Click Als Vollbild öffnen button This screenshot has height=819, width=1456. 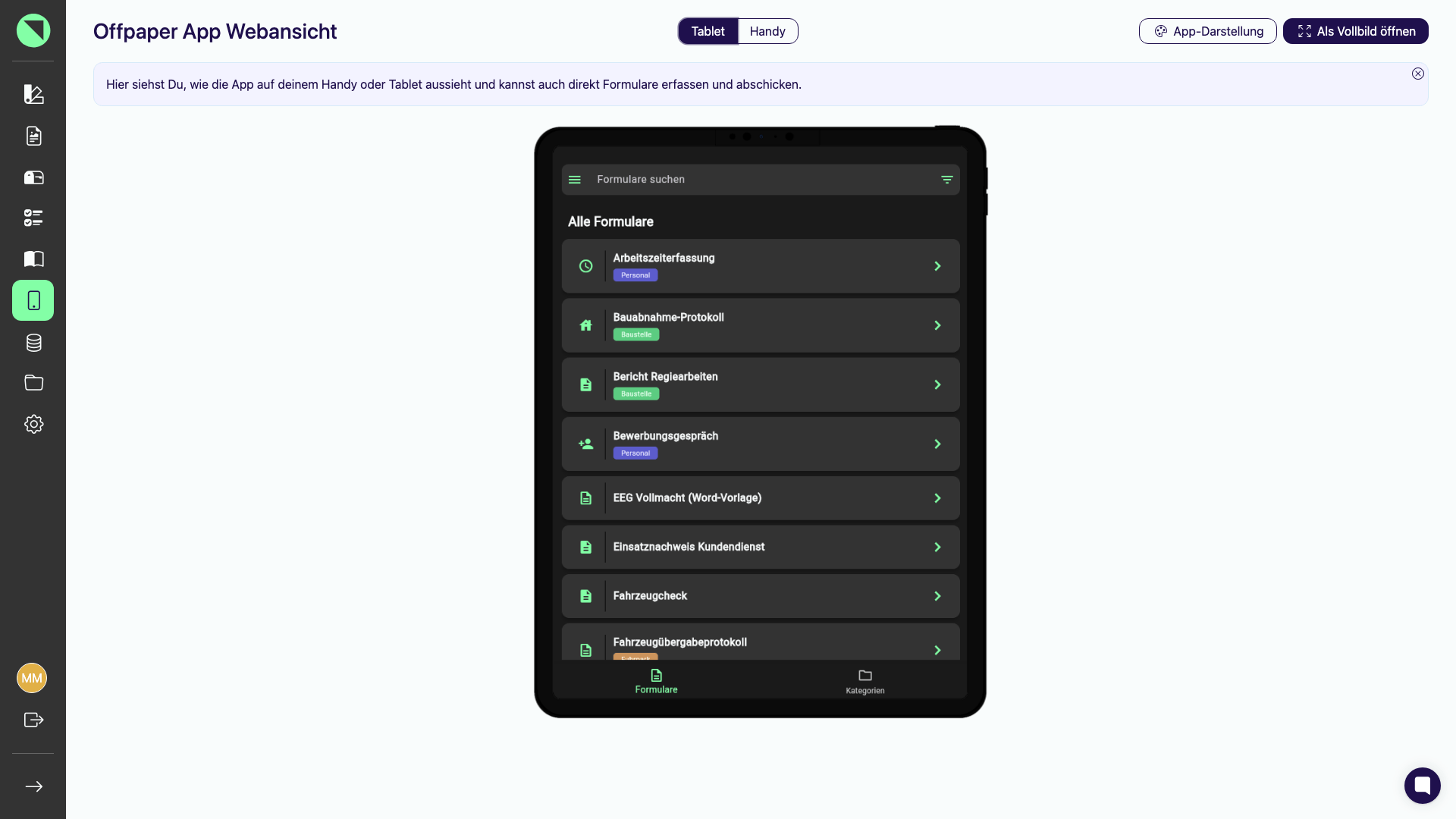point(1355,31)
